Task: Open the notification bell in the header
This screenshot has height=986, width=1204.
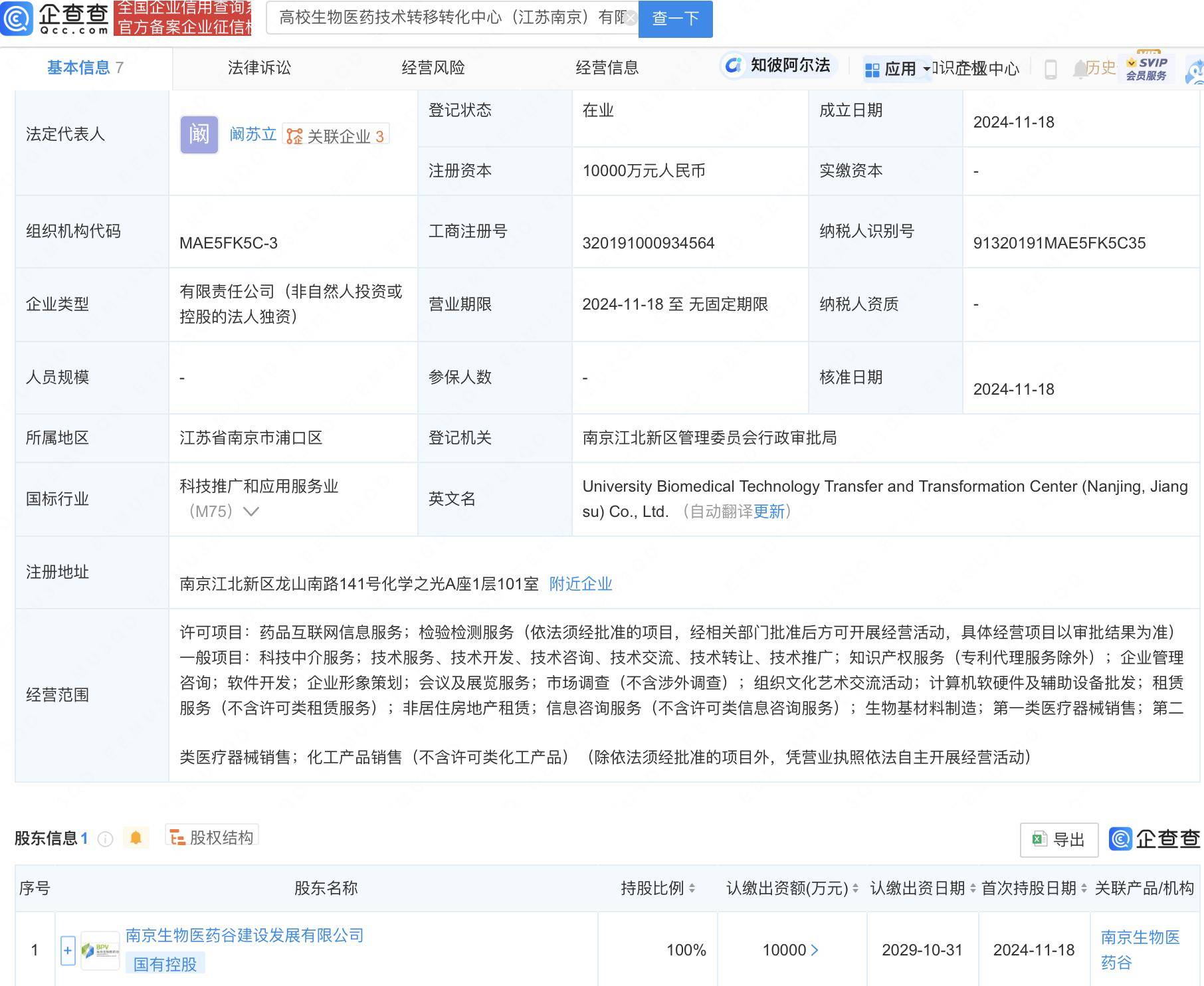Action: point(1080,68)
